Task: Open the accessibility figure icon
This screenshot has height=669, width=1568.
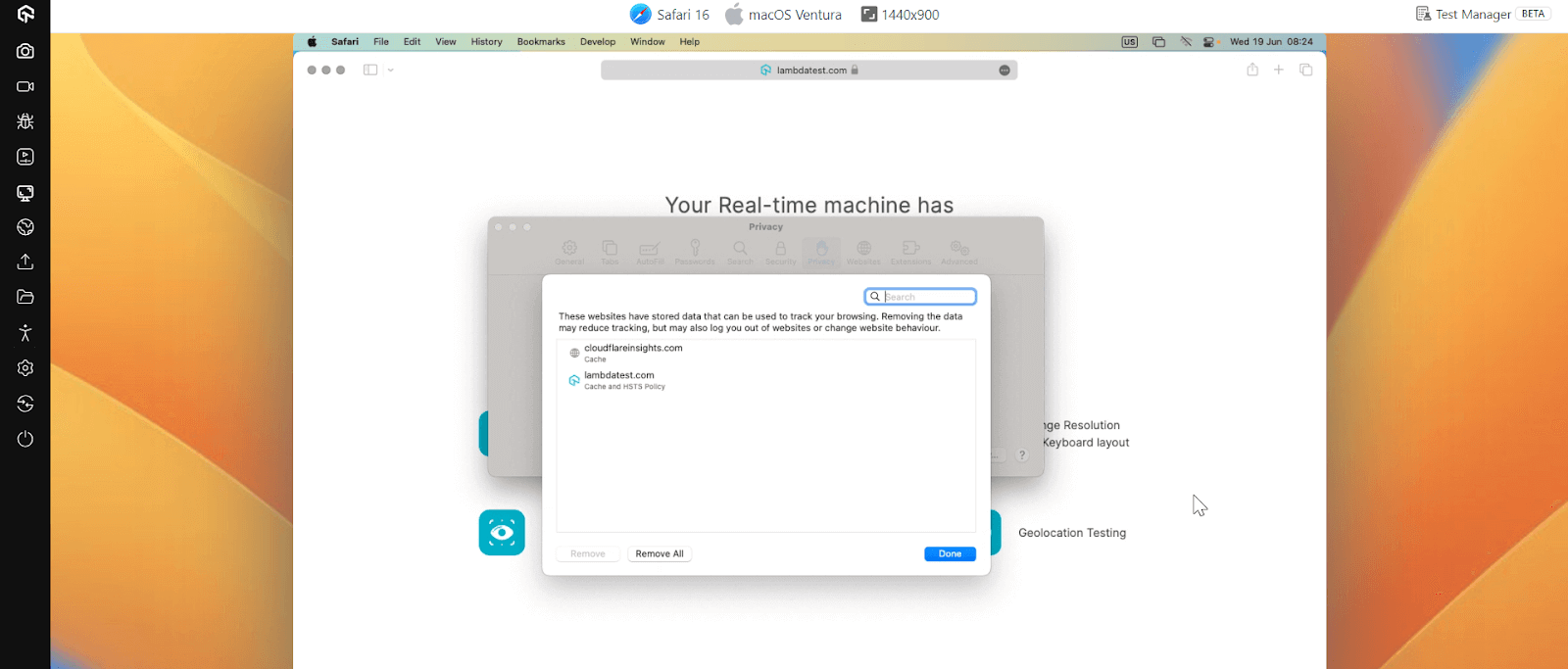Action: (x=25, y=333)
